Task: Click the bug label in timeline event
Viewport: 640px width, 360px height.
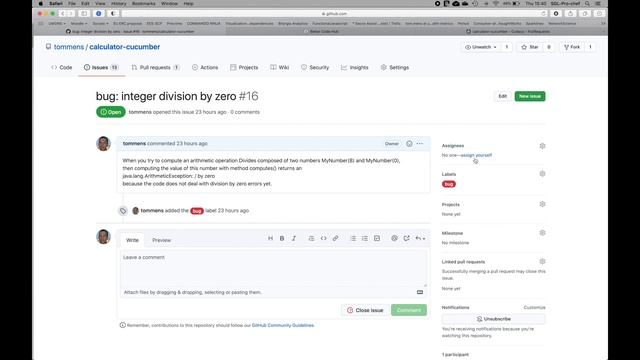Action: pos(197,211)
